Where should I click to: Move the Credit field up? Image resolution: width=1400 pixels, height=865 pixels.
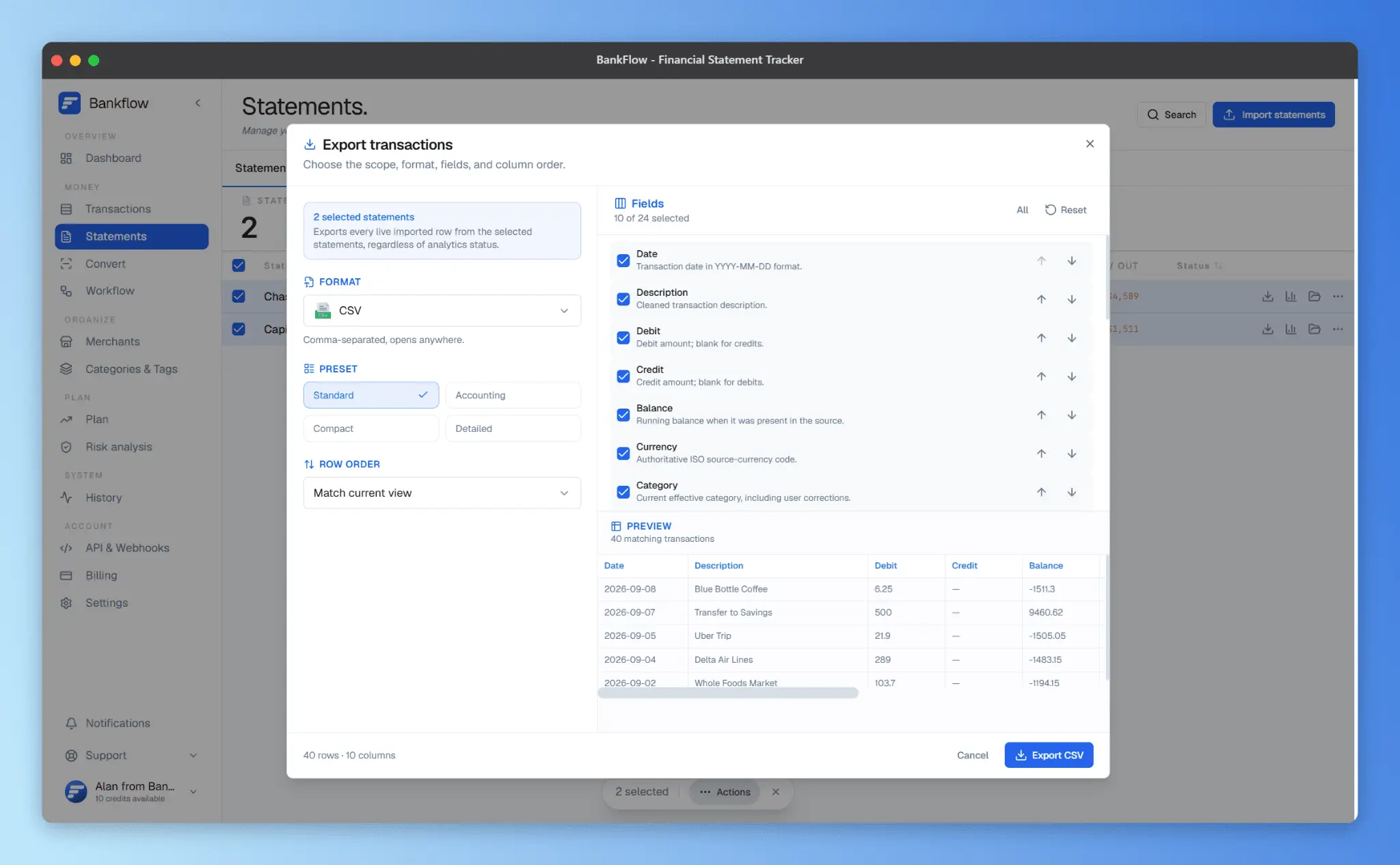point(1041,376)
